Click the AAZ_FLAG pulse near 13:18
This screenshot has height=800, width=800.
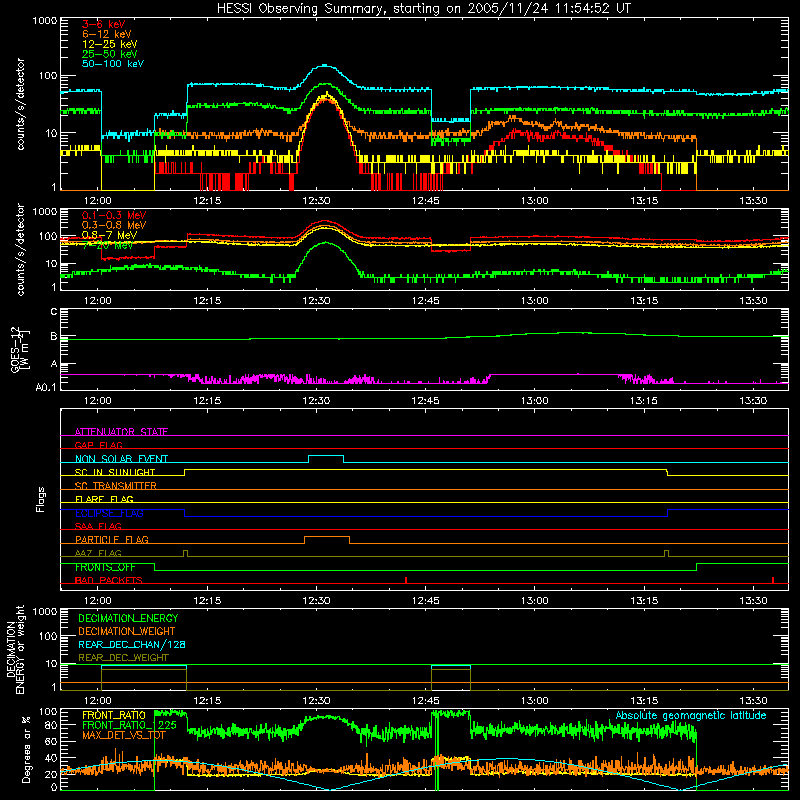[x=666, y=553]
